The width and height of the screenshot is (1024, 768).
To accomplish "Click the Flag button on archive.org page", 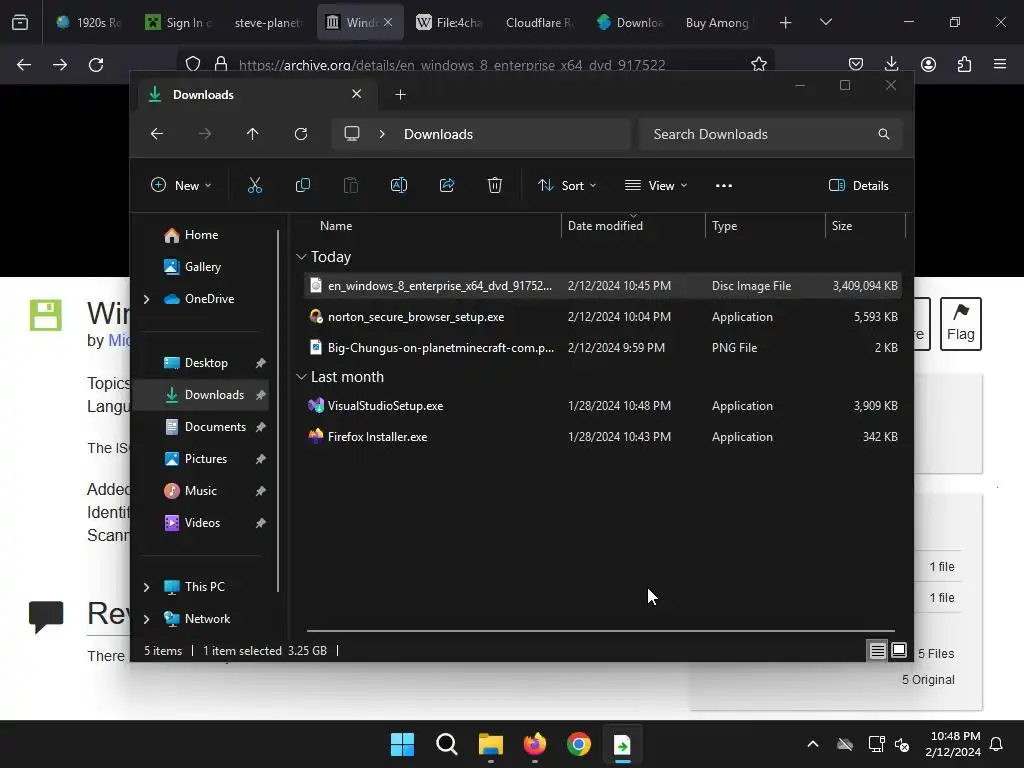I will pyautogui.click(x=961, y=324).
